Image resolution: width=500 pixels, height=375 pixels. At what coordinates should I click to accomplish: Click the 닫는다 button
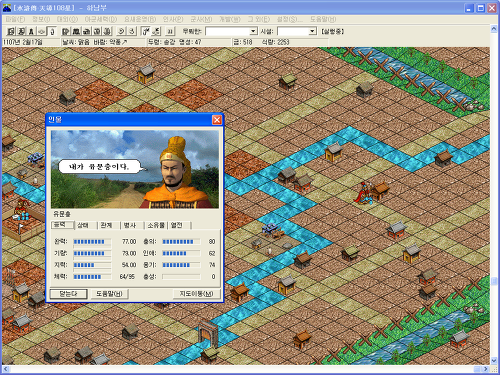coord(69,294)
